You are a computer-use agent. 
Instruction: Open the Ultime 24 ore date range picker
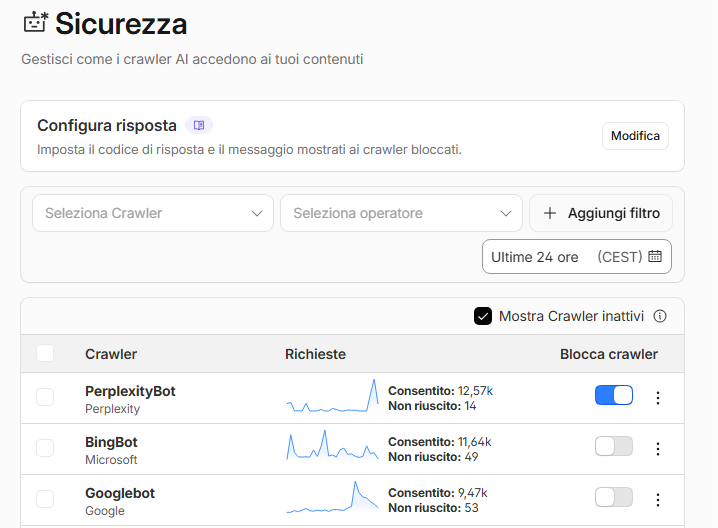click(577, 256)
